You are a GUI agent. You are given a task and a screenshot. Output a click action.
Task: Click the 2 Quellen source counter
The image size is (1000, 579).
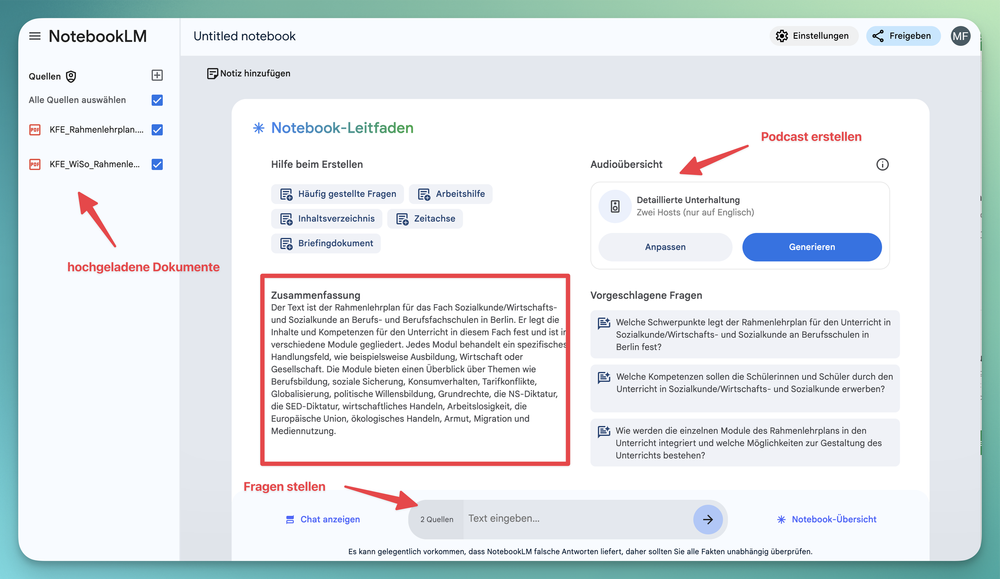click(x=437, y=519)
